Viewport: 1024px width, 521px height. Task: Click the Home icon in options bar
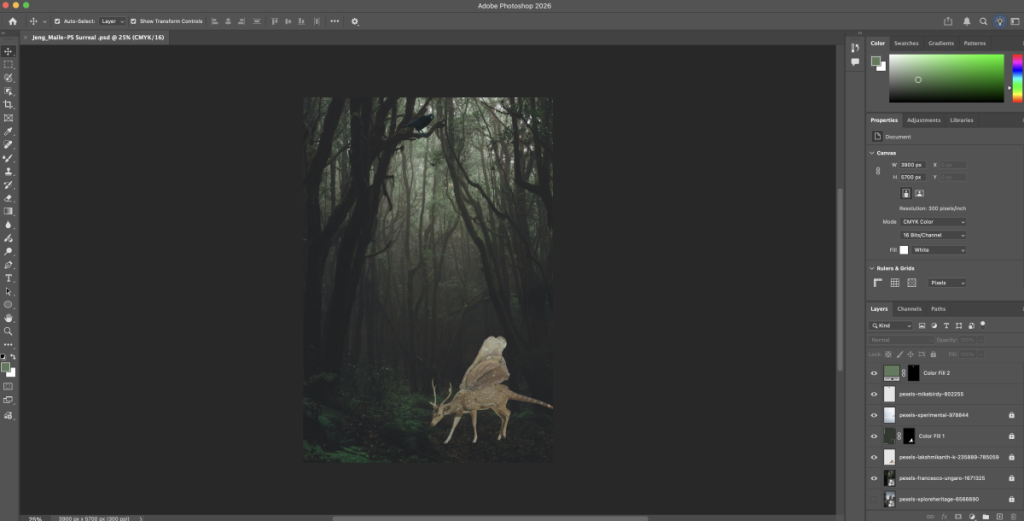13,21
